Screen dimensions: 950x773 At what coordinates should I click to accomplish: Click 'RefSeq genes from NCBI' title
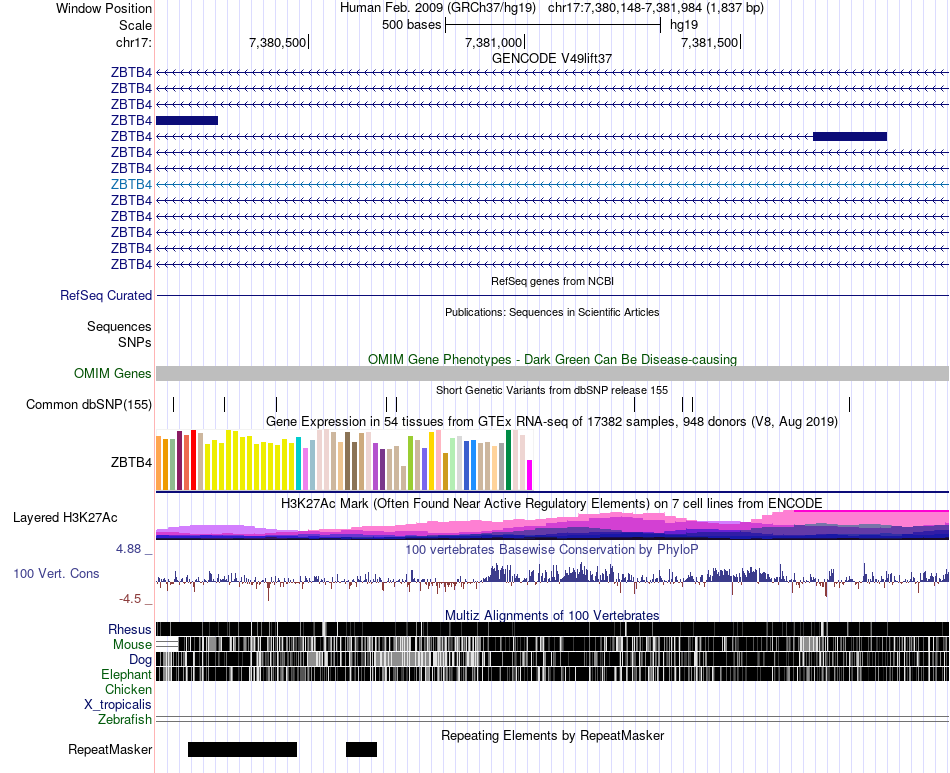coord(552,281)
